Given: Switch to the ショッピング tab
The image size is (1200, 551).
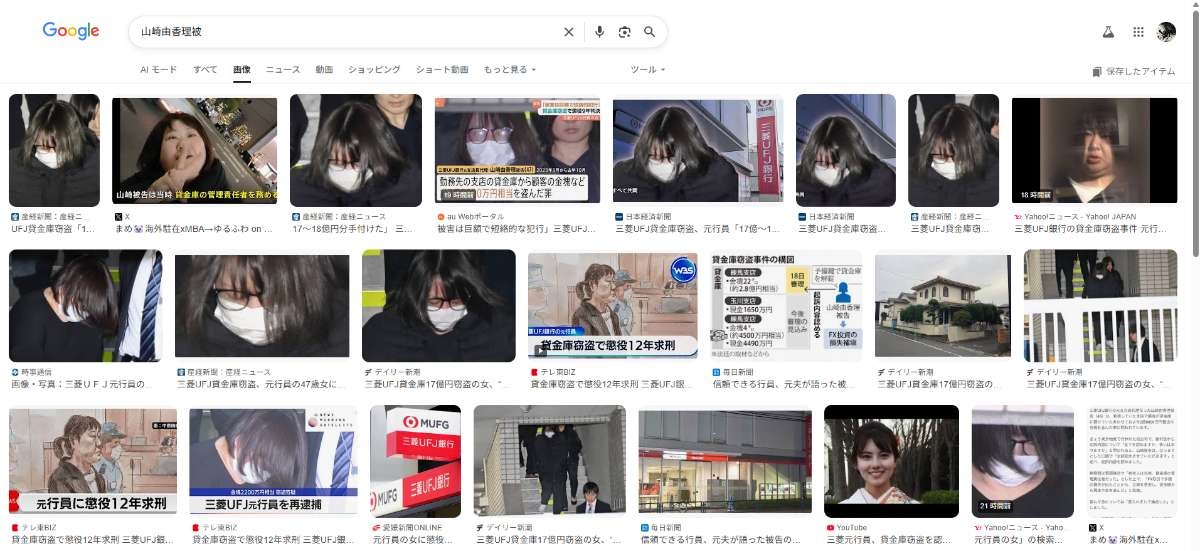Looking at the screenshot, I should pos(374,70).
